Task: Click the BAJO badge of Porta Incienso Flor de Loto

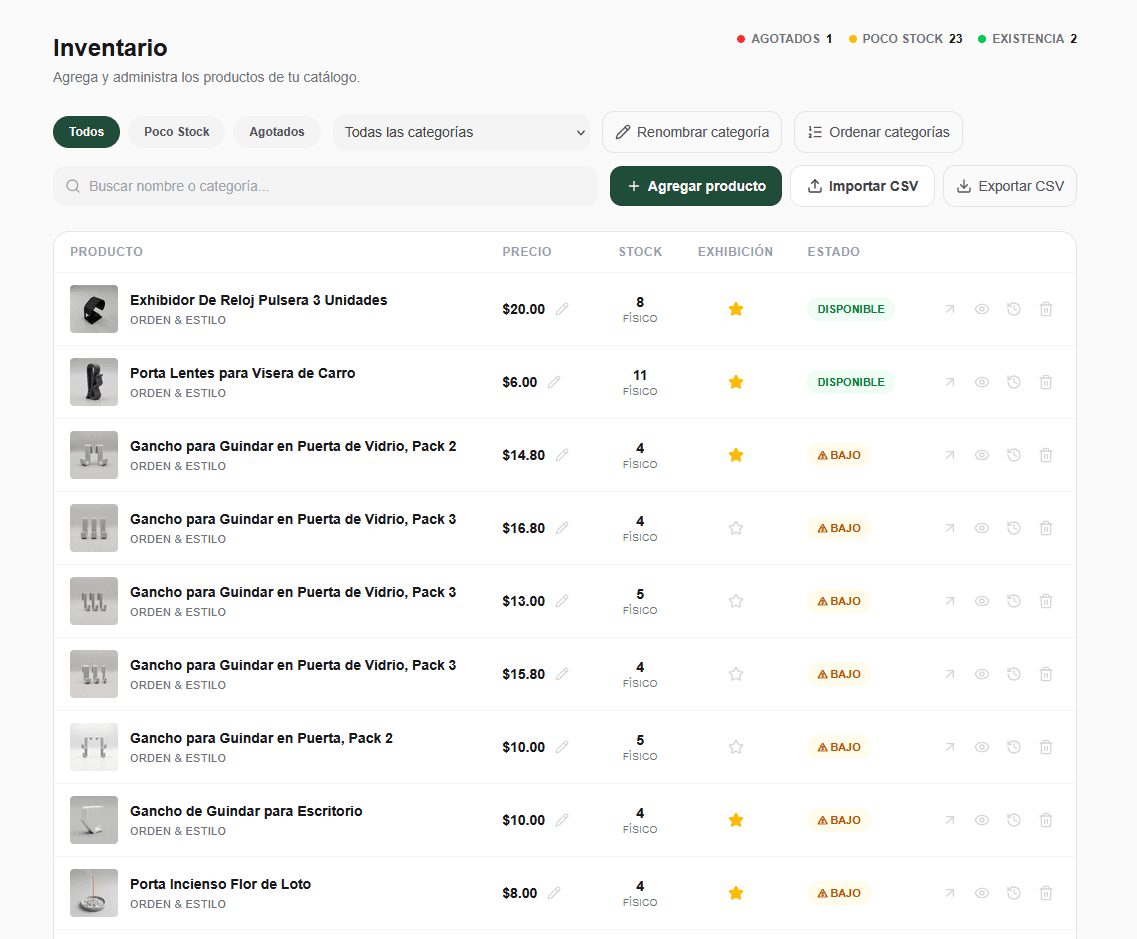Action: [x=839, y=893]
